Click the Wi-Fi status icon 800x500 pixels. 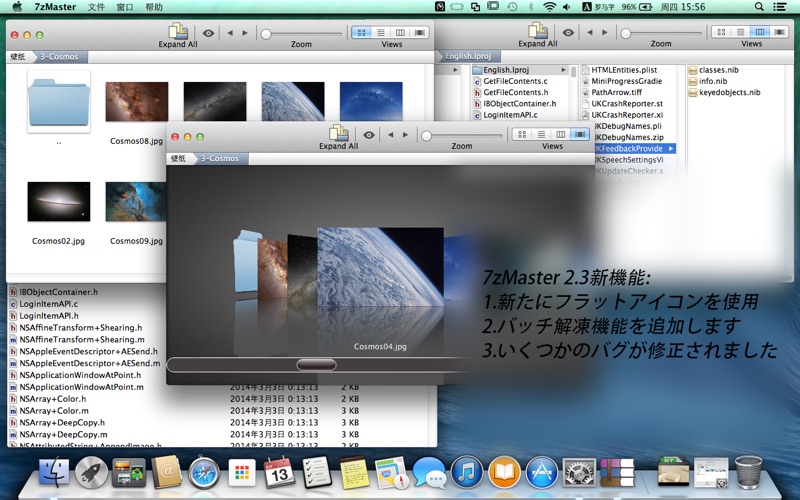[x=549, y=7]
